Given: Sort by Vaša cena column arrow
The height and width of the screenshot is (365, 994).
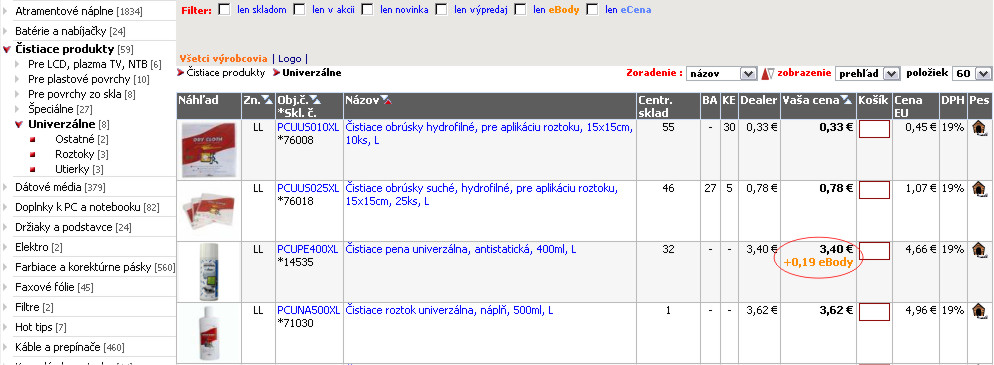Looking at the screenshot, I should [845, 100].
